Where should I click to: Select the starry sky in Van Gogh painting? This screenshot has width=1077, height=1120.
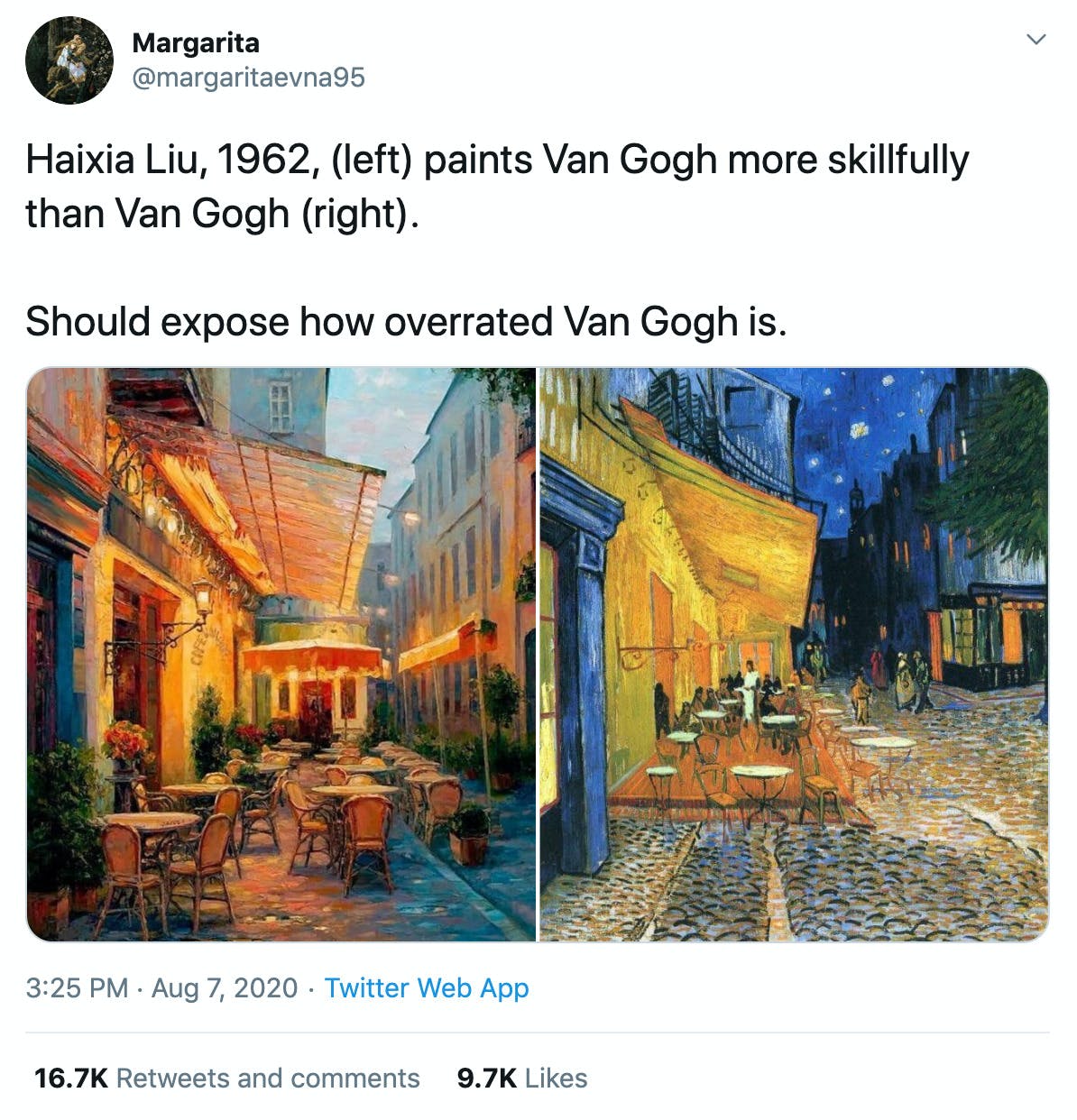pyautogui.click(x=866, y=442)
